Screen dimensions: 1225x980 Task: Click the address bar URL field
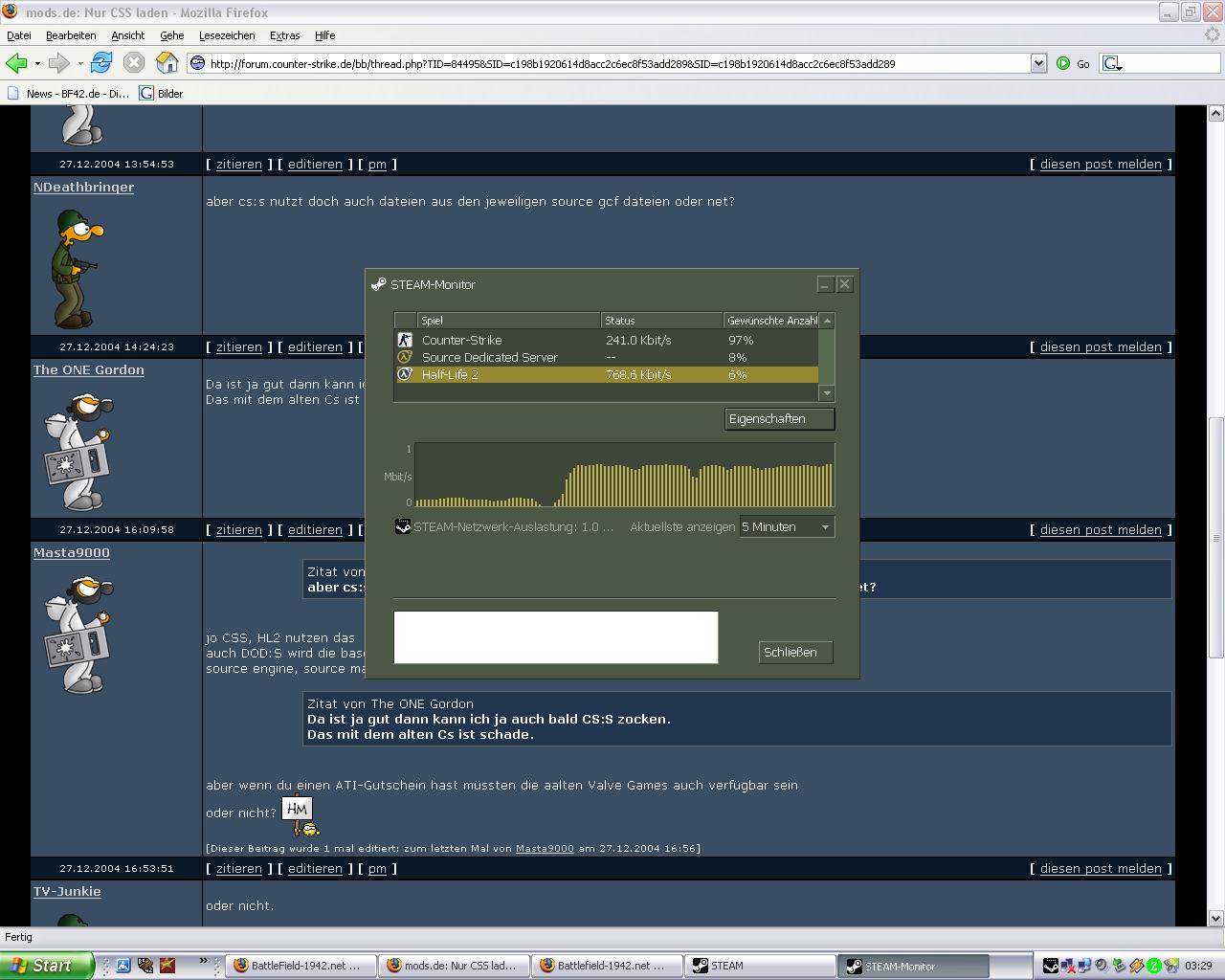point(617,64)
